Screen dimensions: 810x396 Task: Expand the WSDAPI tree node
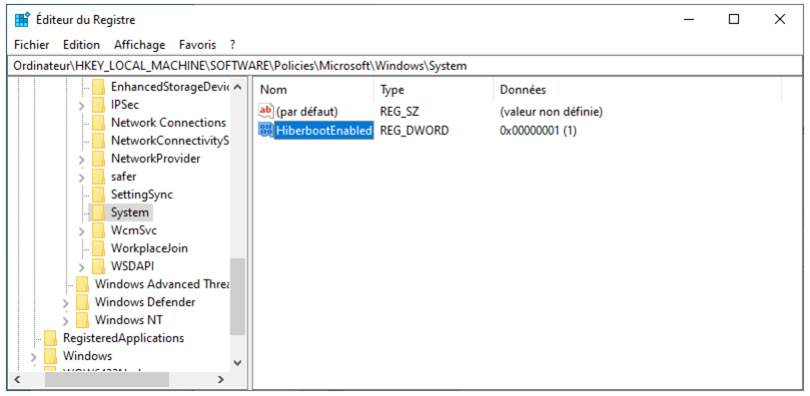82,267
